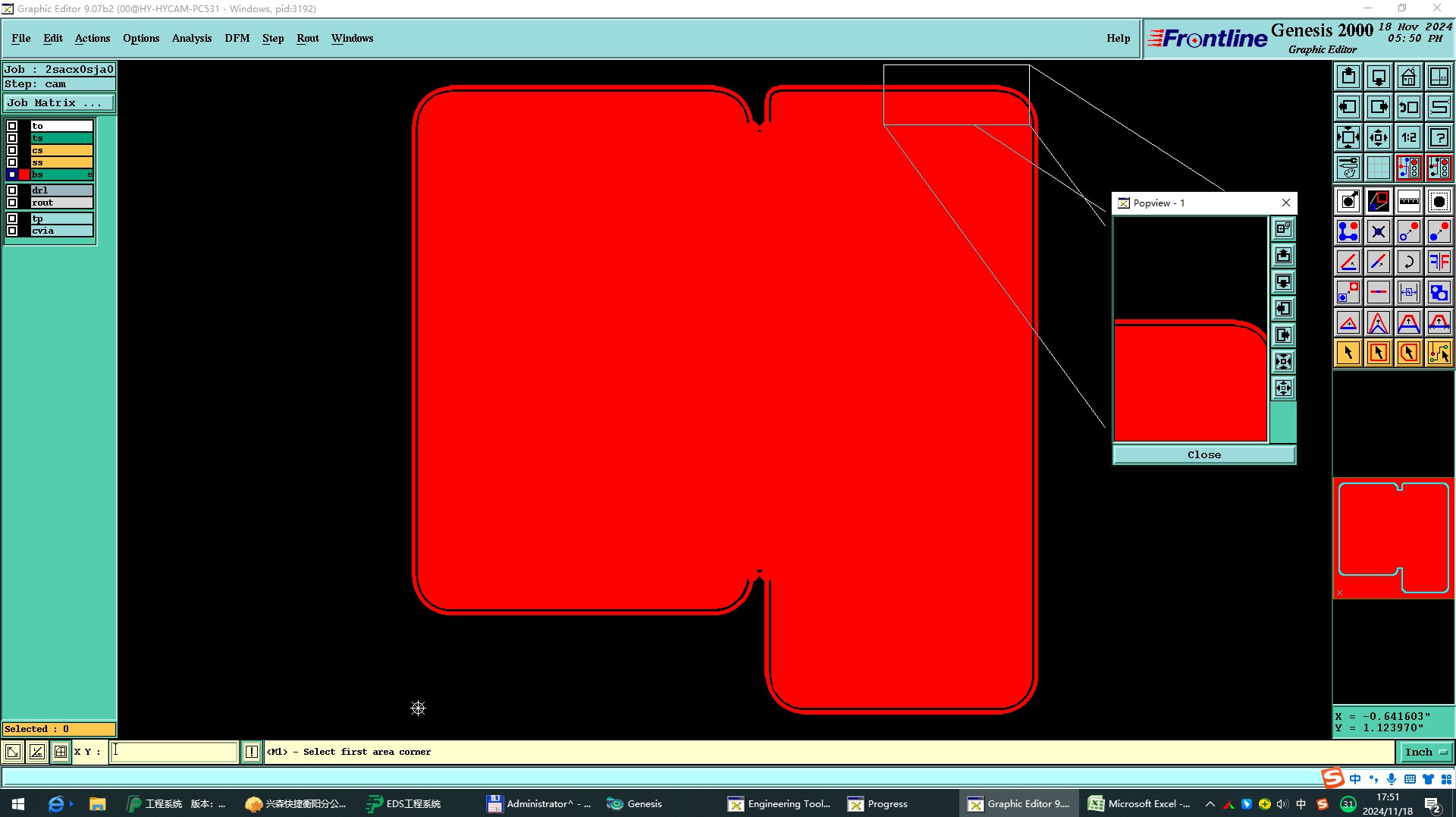
Task: Open the Rout menu
Action: point(308,38)
